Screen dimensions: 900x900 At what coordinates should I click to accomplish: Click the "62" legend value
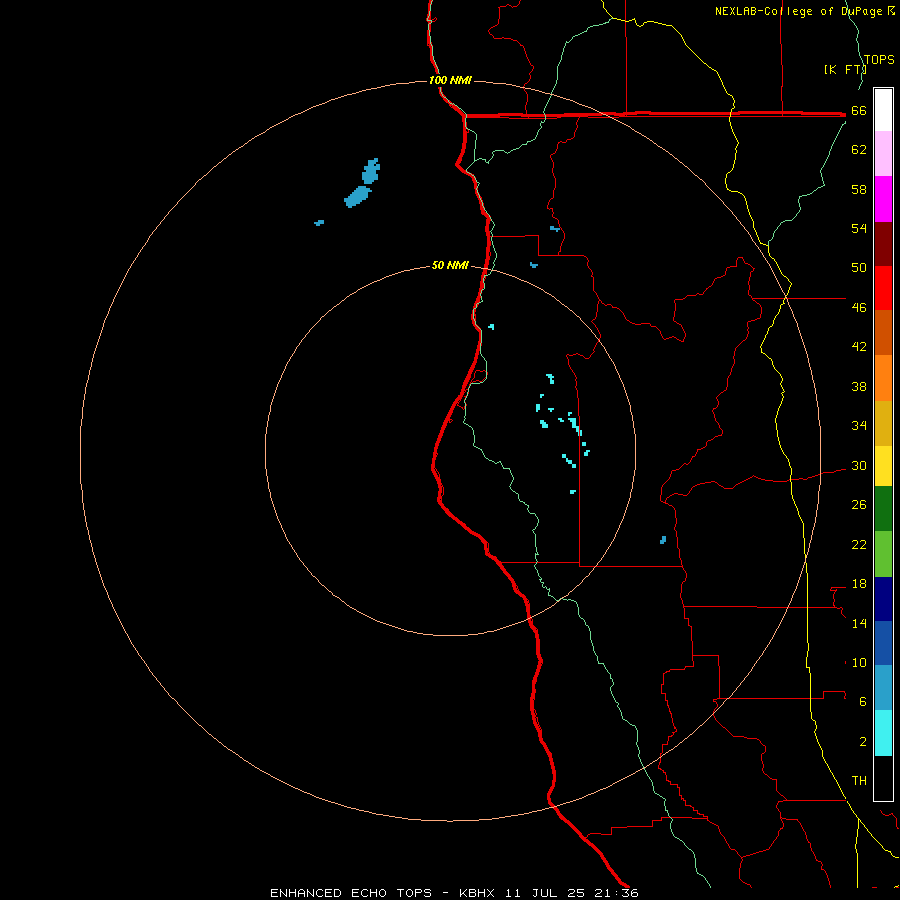859,150
